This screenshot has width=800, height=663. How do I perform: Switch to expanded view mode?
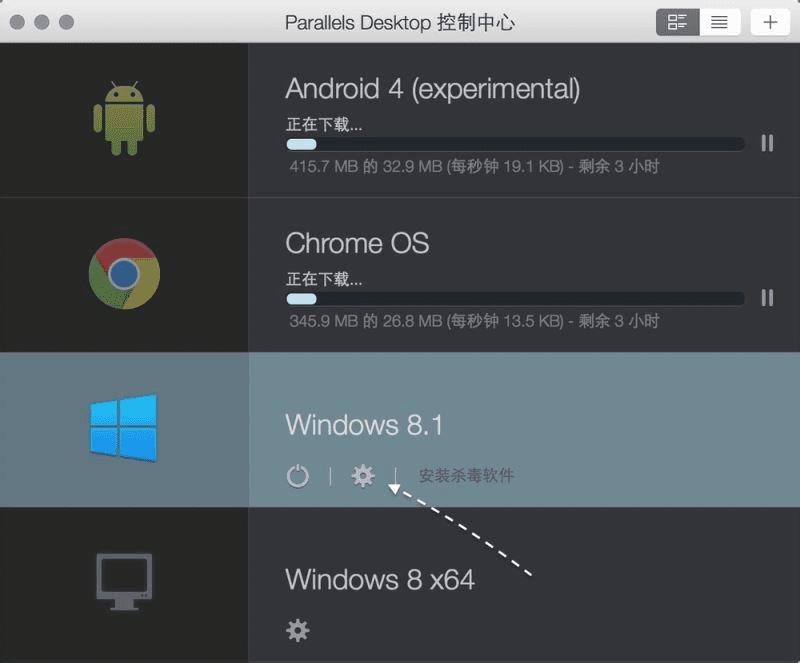(678, 22)
